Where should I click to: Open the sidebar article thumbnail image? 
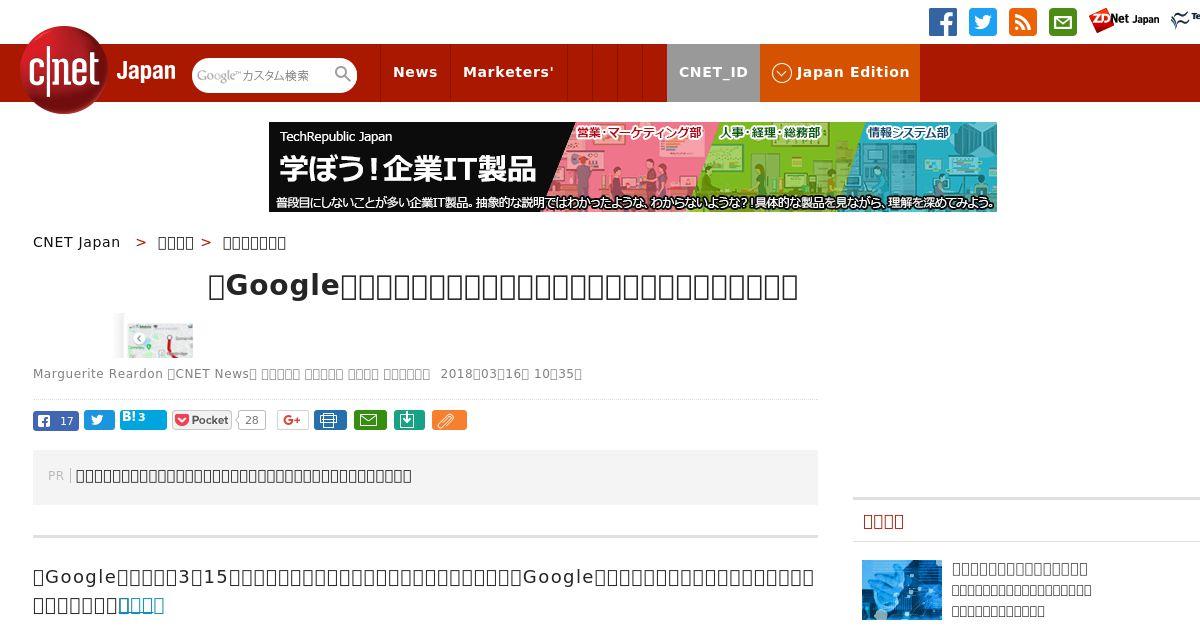[x=902, y=590]
